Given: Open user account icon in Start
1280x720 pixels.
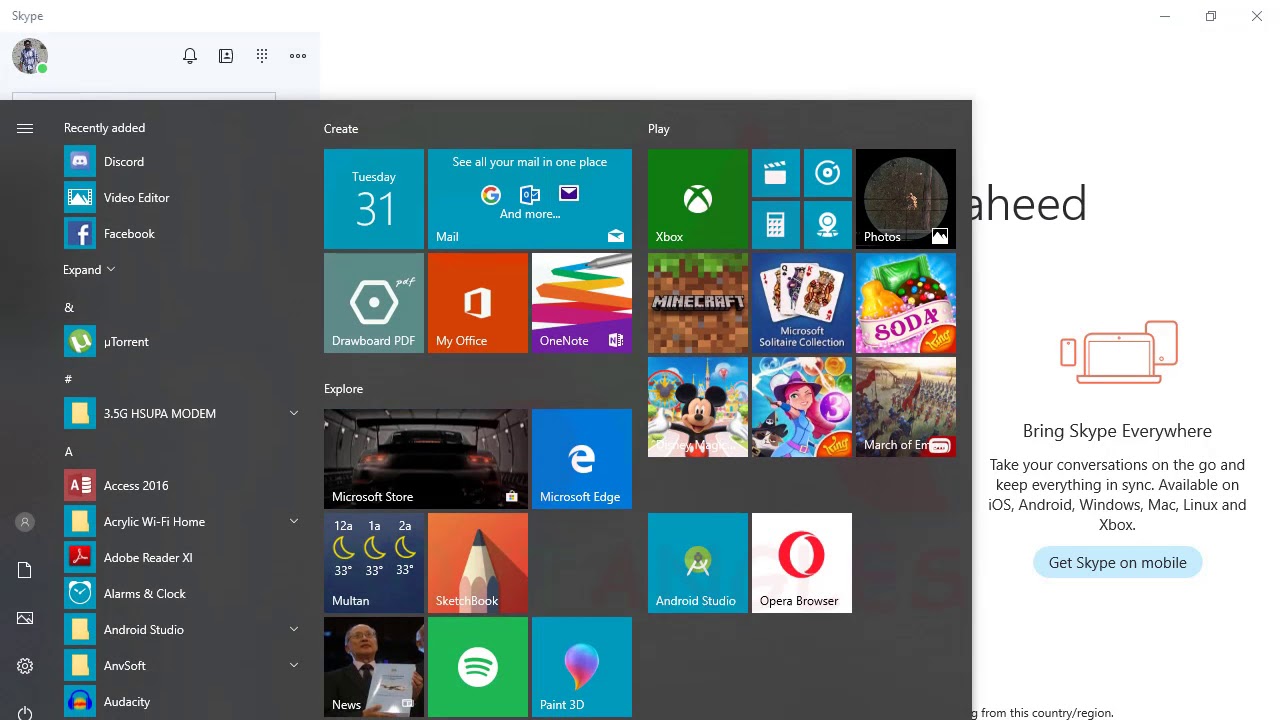Looking at the screenshot, I should 25,522.
